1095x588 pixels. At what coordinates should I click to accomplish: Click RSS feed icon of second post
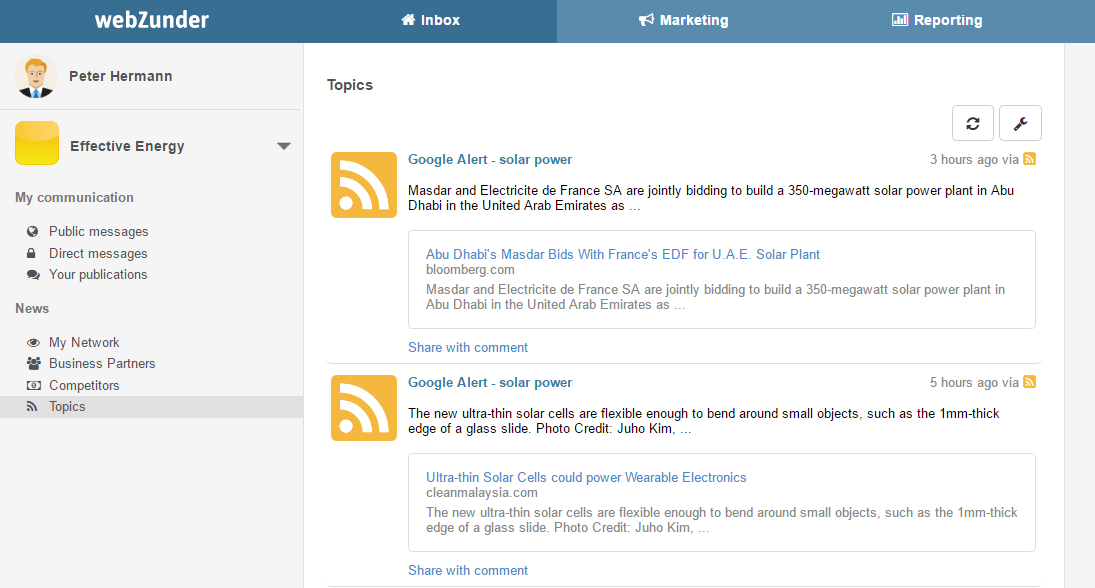[363, 408]
